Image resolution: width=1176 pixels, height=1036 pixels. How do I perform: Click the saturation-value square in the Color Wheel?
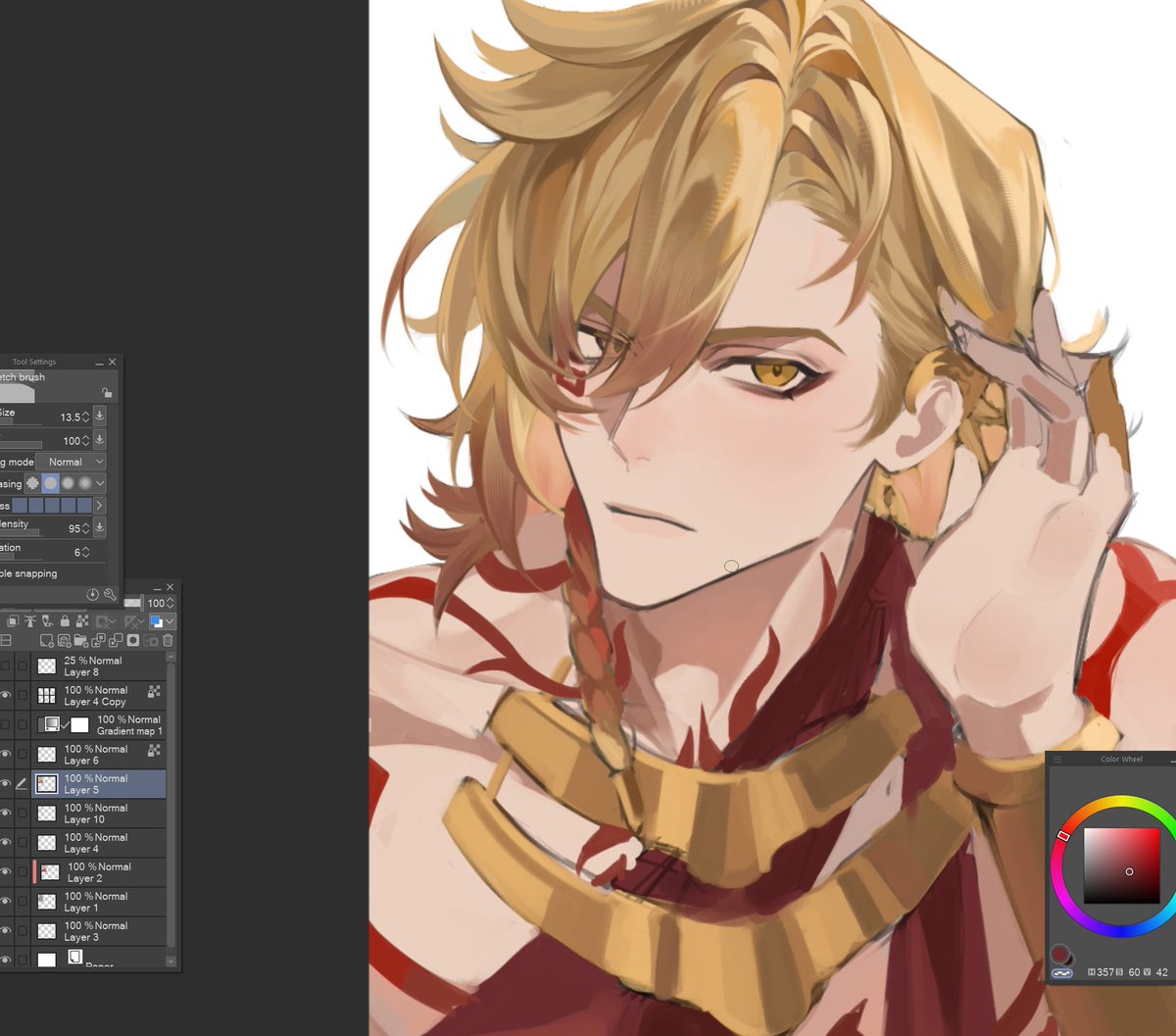click(1122, 865)
